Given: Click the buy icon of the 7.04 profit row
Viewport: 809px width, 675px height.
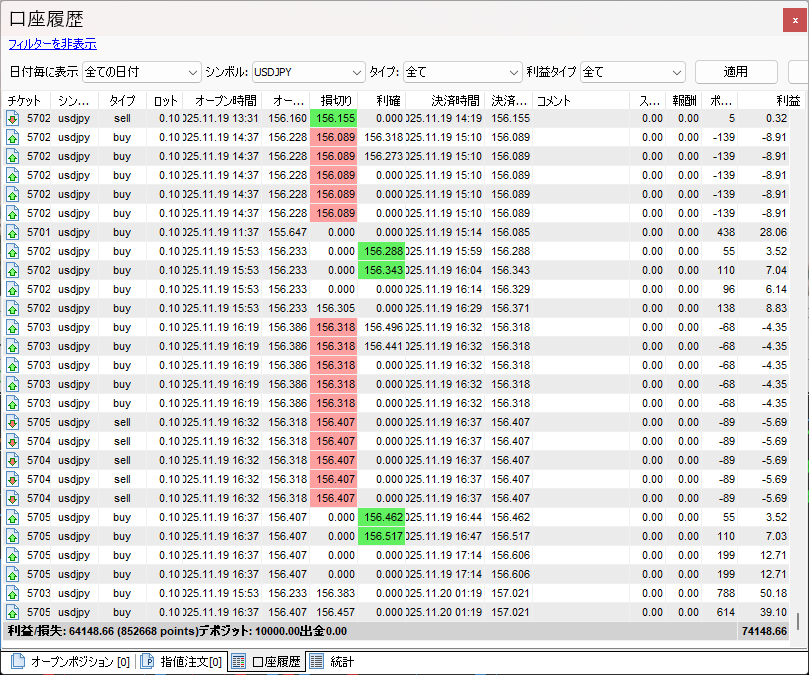Looking at the screenshot, I should [13, 270].
